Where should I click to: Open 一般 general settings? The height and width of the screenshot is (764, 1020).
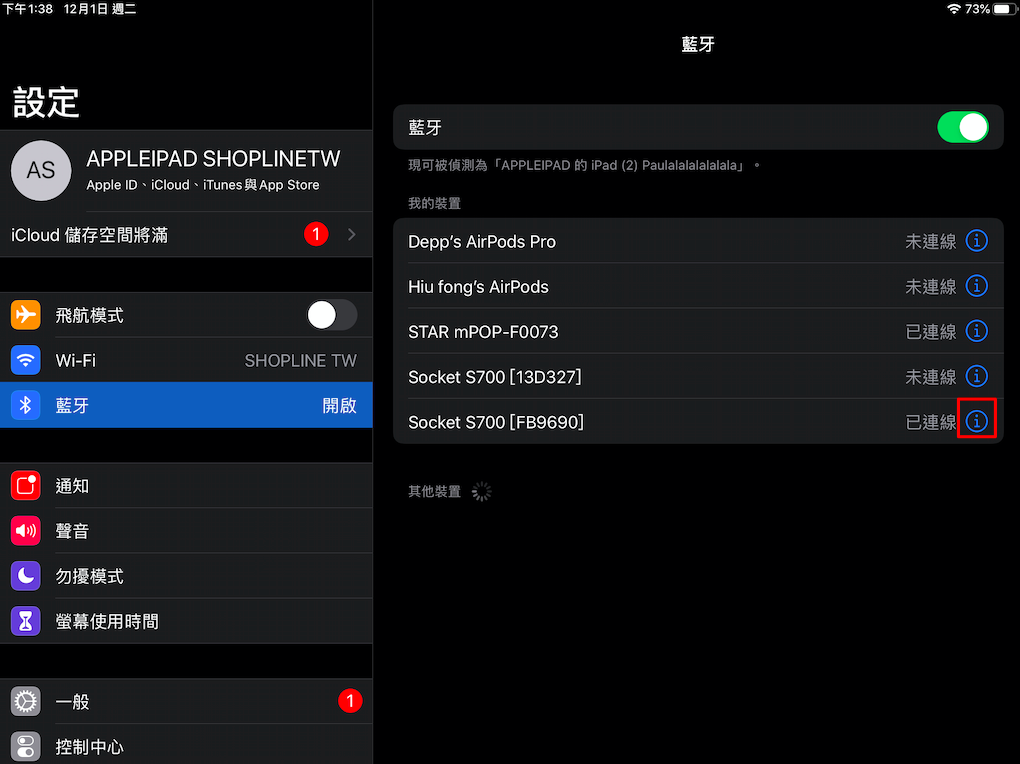click(x=186, y=702)
